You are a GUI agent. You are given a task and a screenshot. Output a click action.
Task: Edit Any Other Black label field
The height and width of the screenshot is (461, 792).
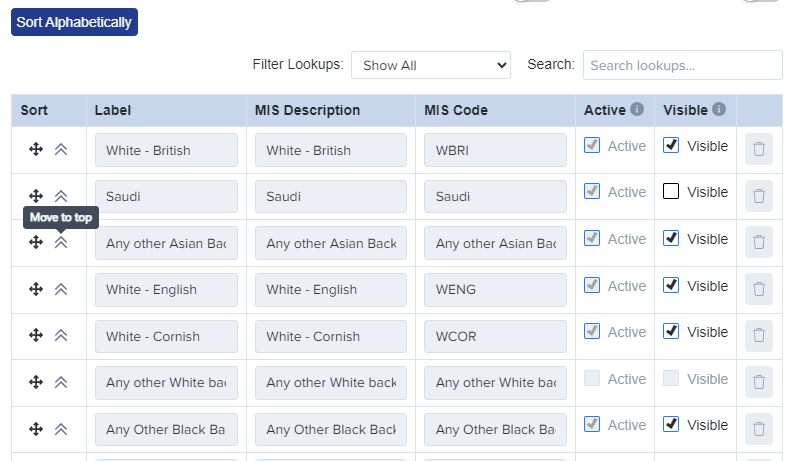166,429
